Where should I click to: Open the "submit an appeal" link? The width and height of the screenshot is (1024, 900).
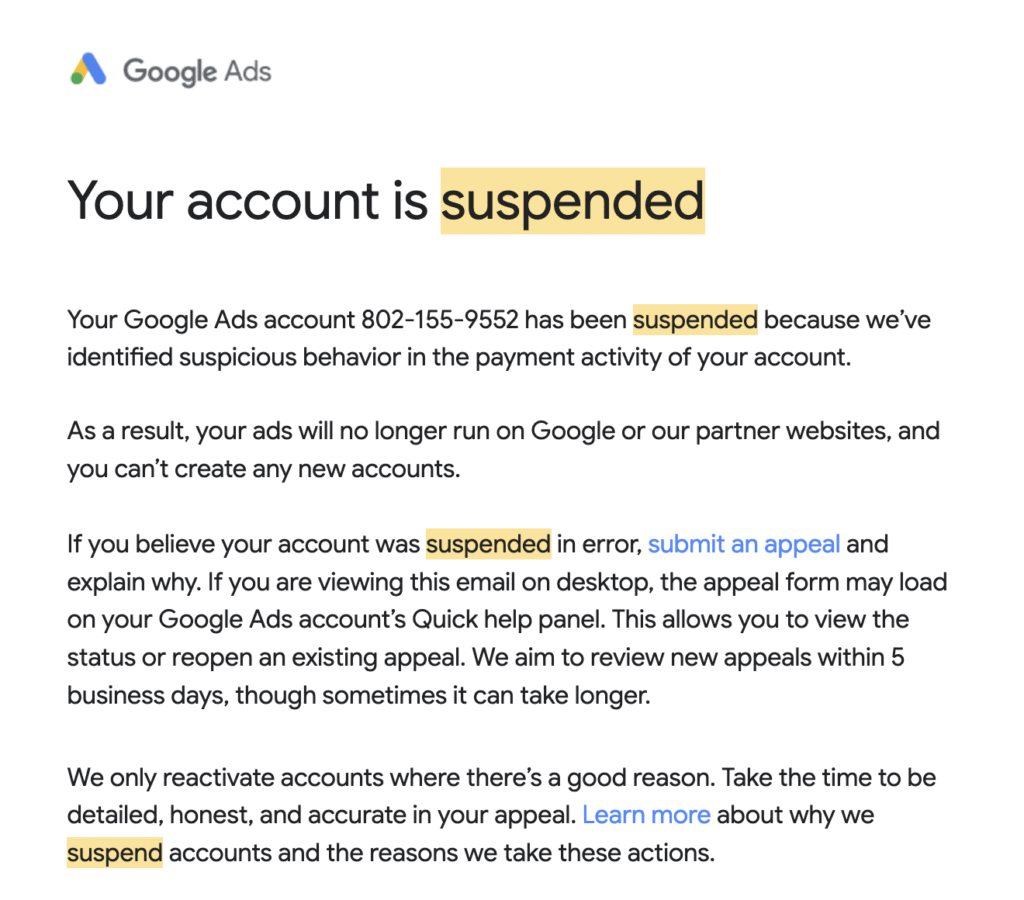pyautogui.click(x=744, y=544)
